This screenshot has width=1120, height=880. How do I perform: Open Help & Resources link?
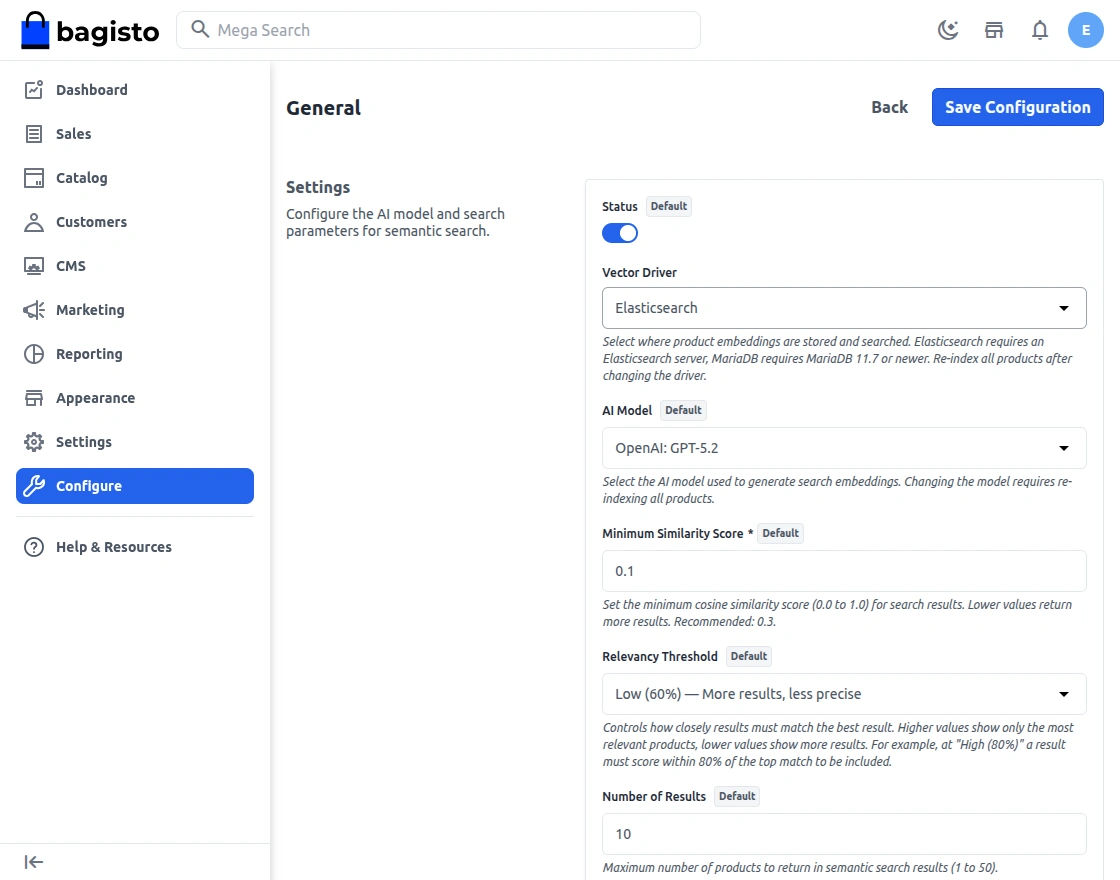(x=135, y=547)
